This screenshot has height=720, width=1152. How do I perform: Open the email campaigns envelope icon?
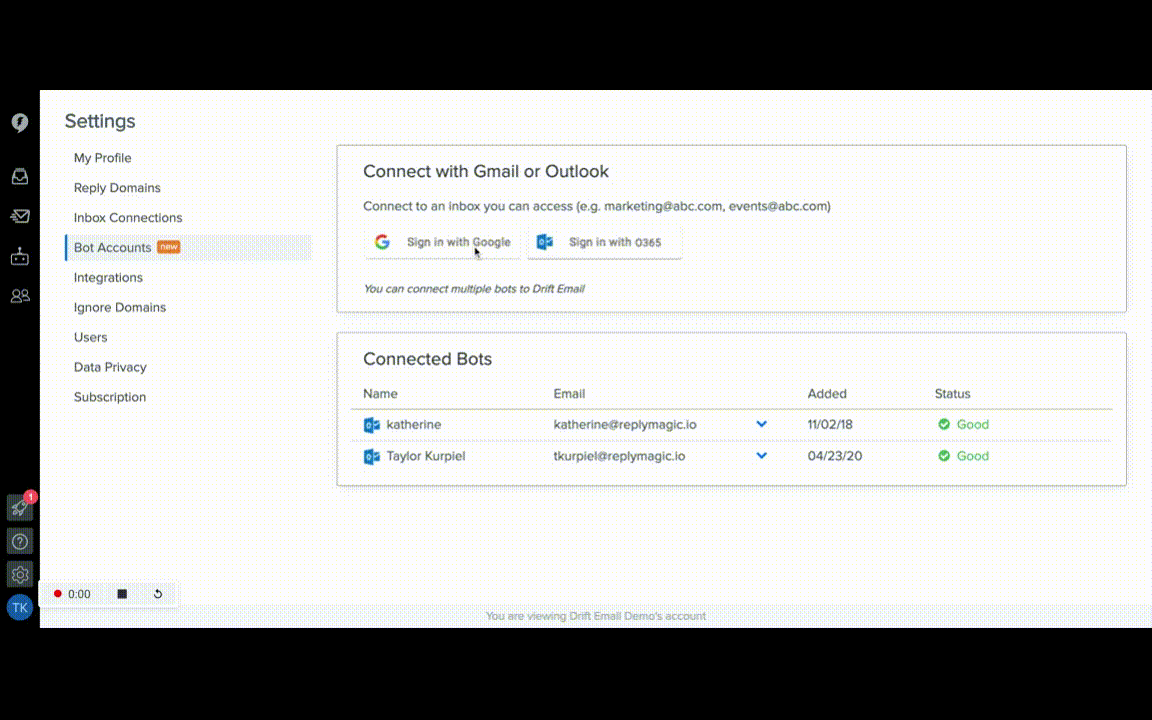point(20,216)
